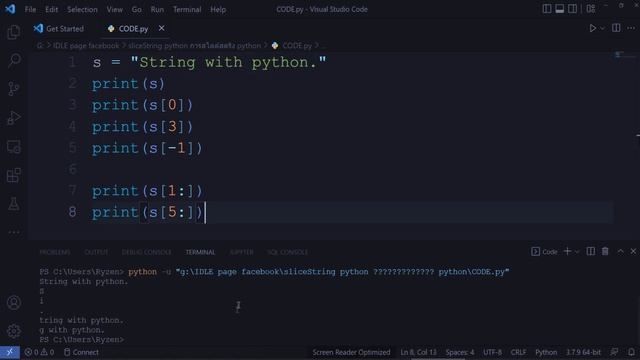Open notifications bell

click(631, 352)
